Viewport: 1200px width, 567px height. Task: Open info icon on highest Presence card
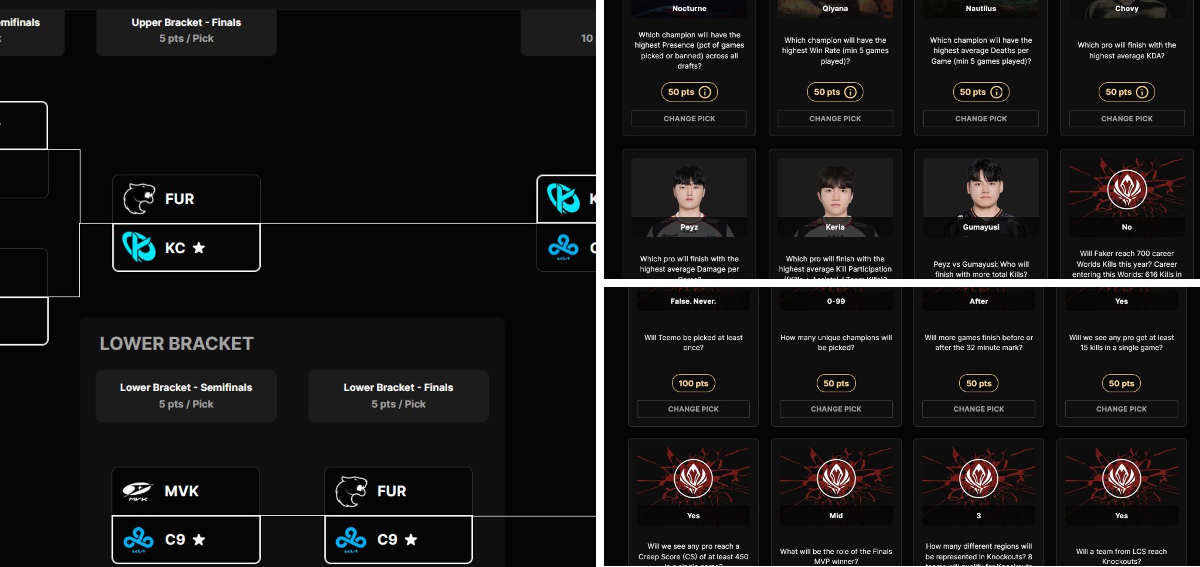pyautogui.click(x=704, y=92)
